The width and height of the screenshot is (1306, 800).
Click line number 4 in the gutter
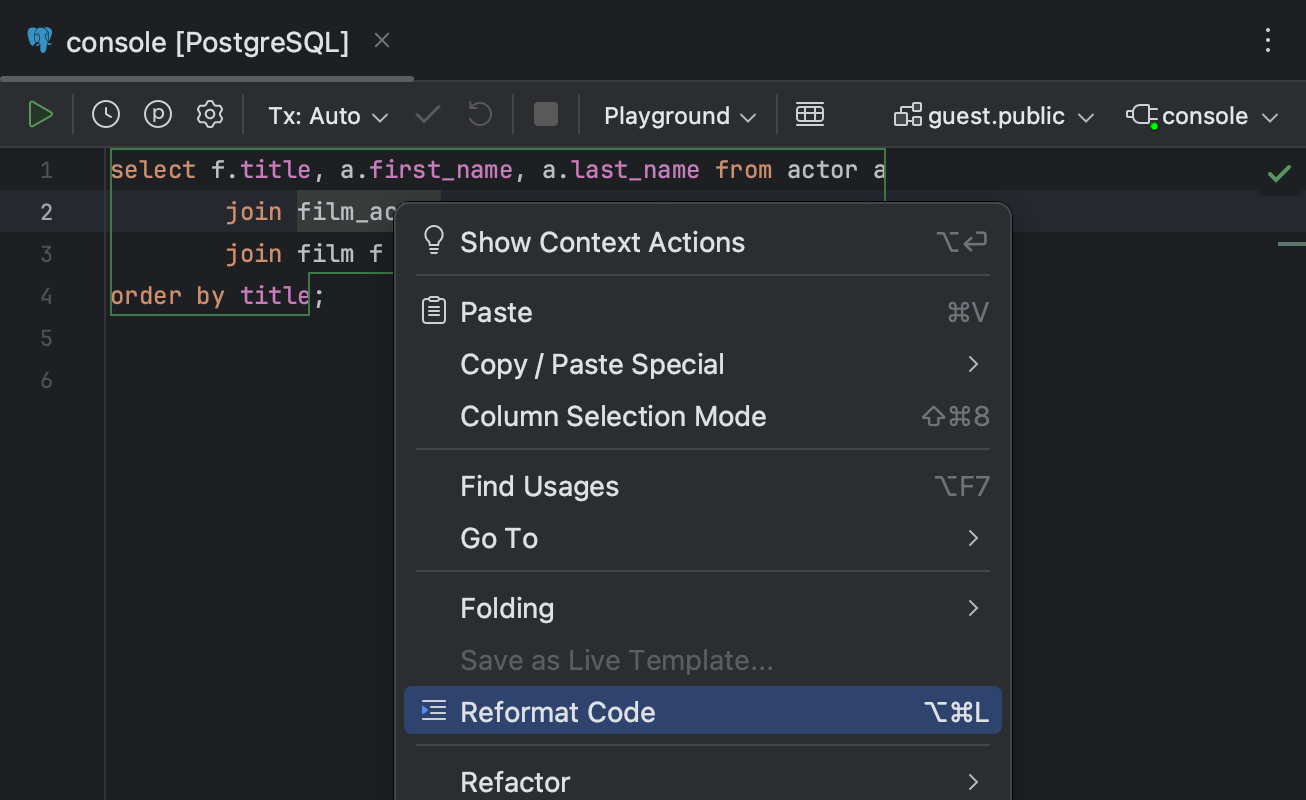46,296
